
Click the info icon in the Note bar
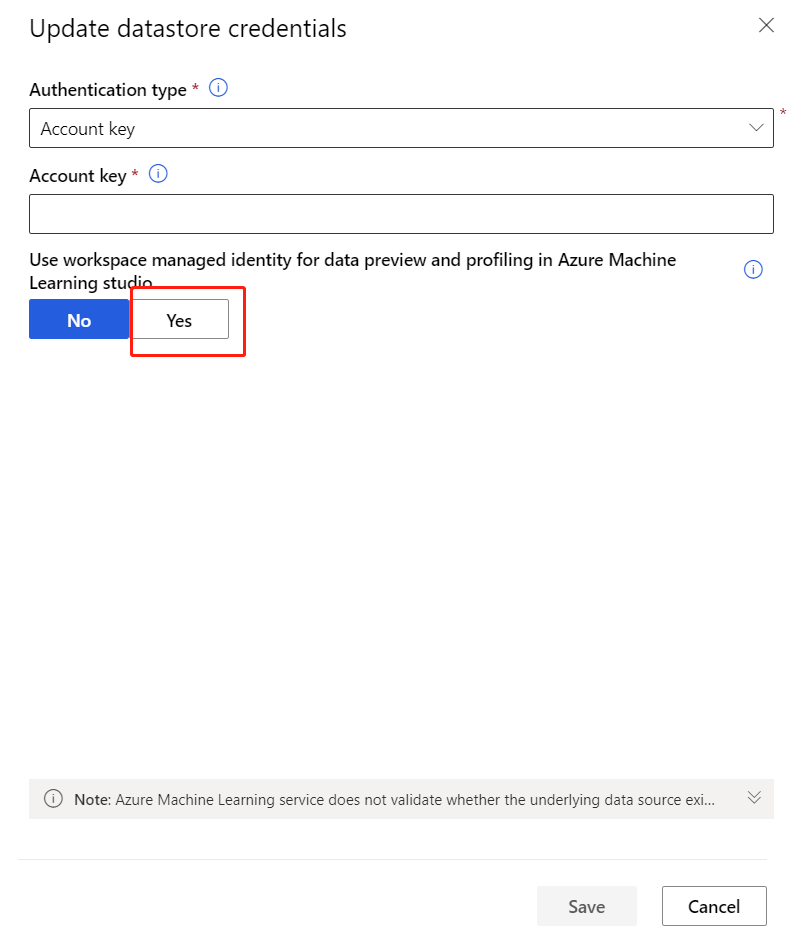(x=54, y=799)
